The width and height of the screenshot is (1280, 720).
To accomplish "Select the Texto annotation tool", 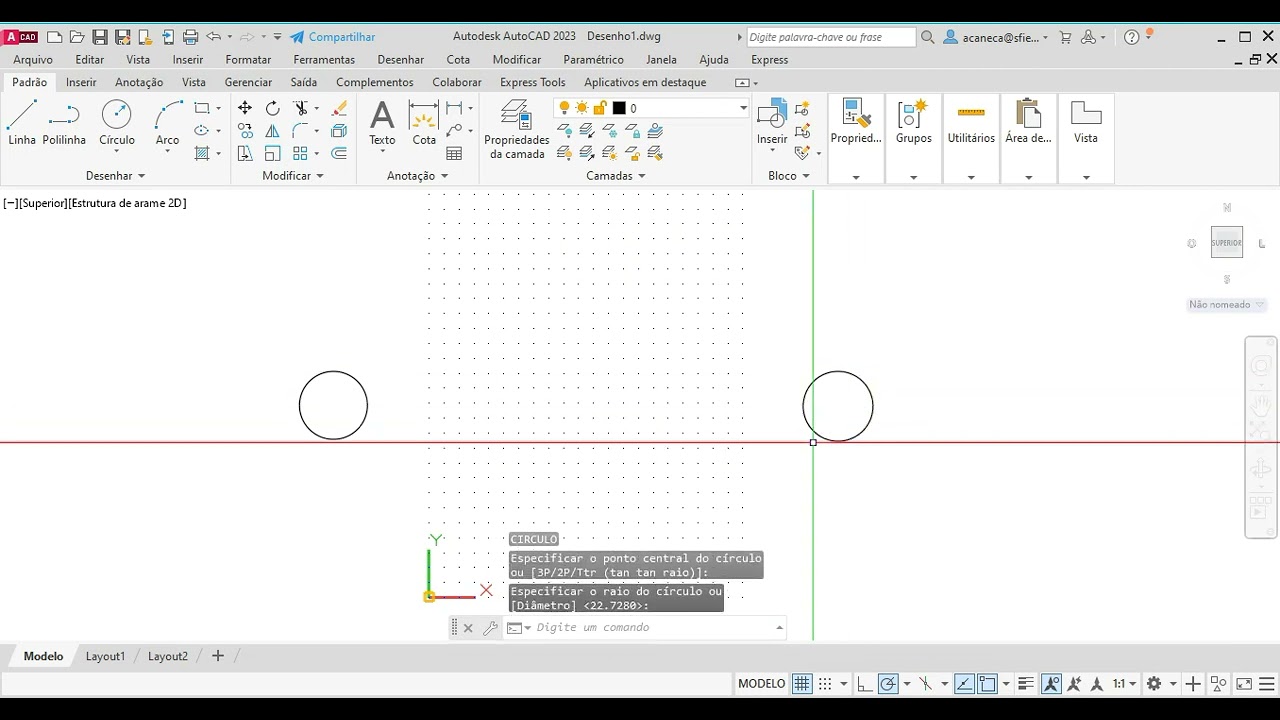I will (382, 123).
